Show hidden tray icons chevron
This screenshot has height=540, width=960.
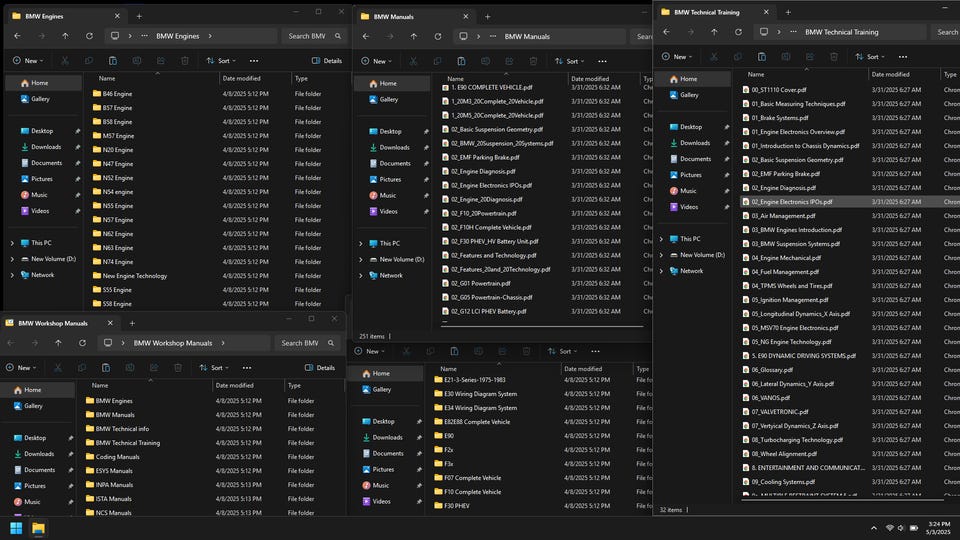[x=874, y=528]
